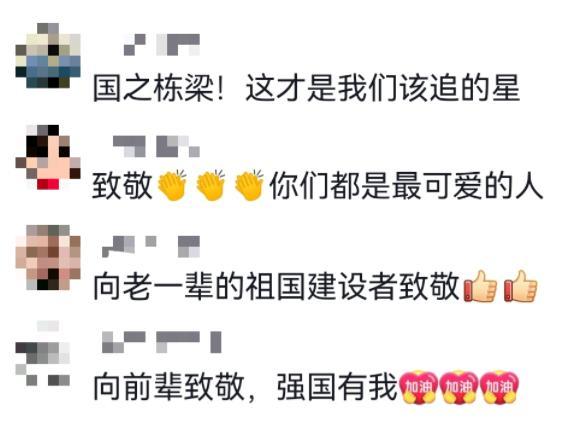
Task: Tap the second commenter's blurred username
Action: [x=156, y=146]
